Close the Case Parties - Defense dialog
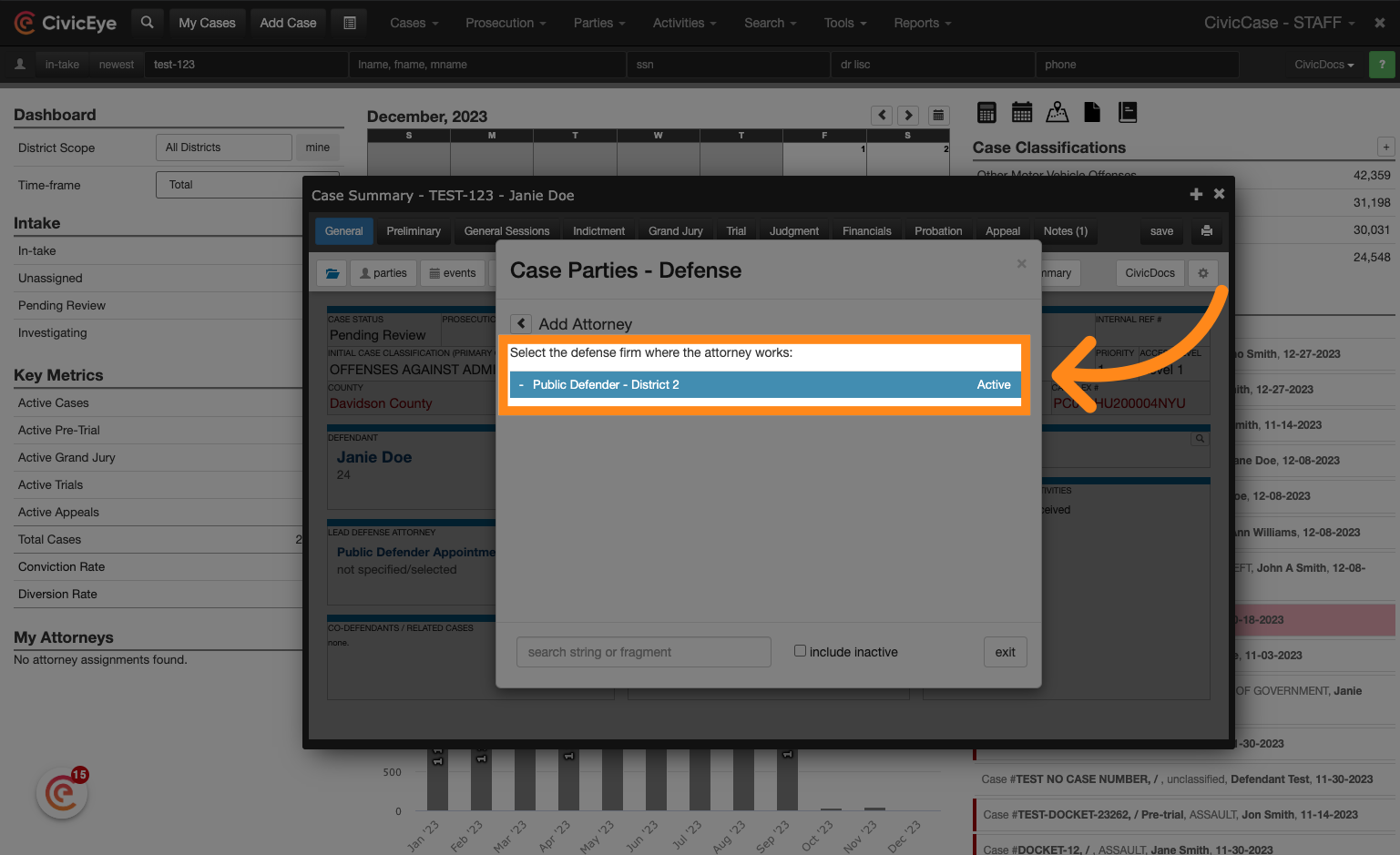Viewport: 1400px width, 855px height. pyautogui.click(x=1021, y=263)
